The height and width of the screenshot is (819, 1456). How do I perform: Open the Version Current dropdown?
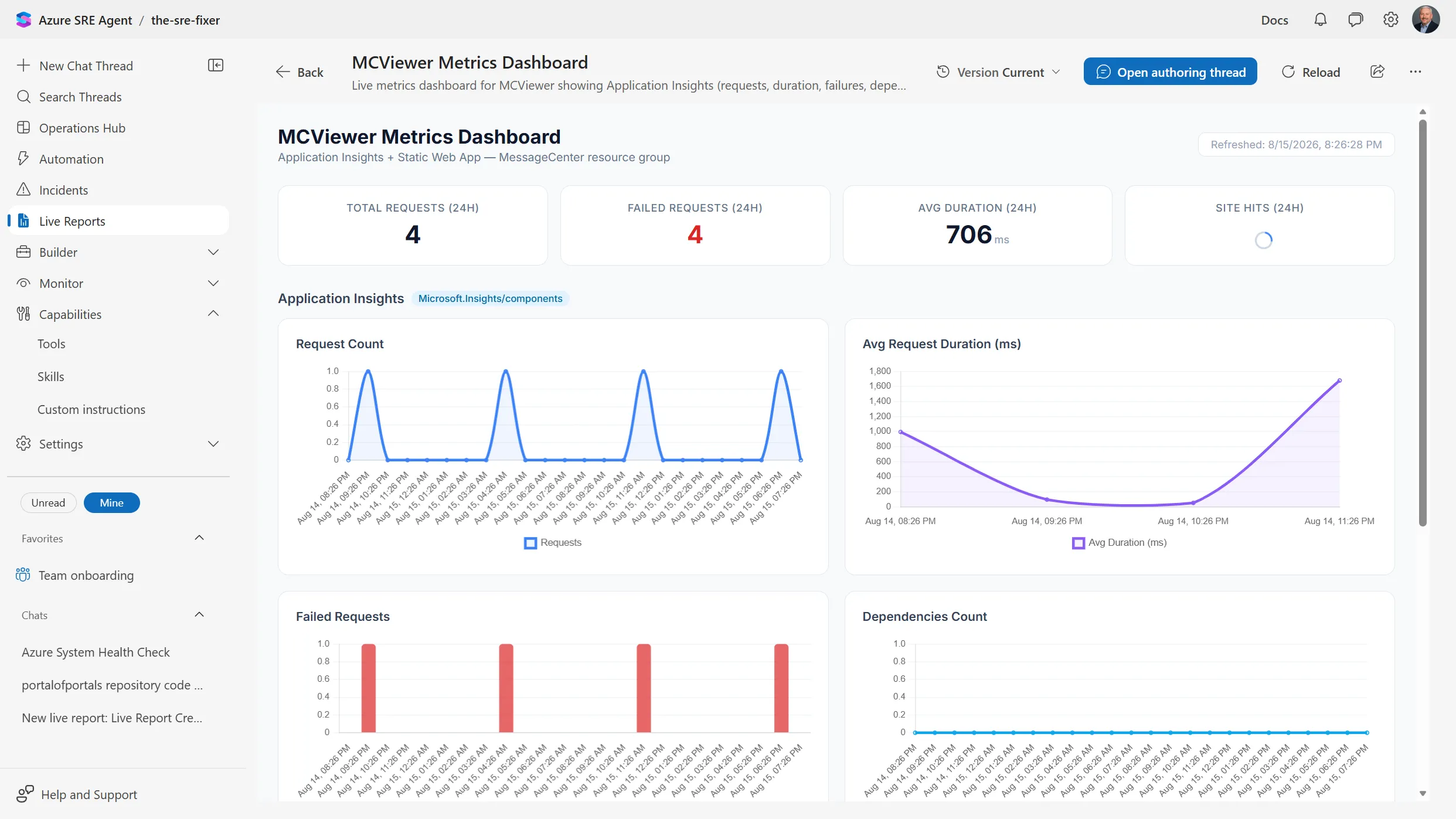tap(999, 72)
